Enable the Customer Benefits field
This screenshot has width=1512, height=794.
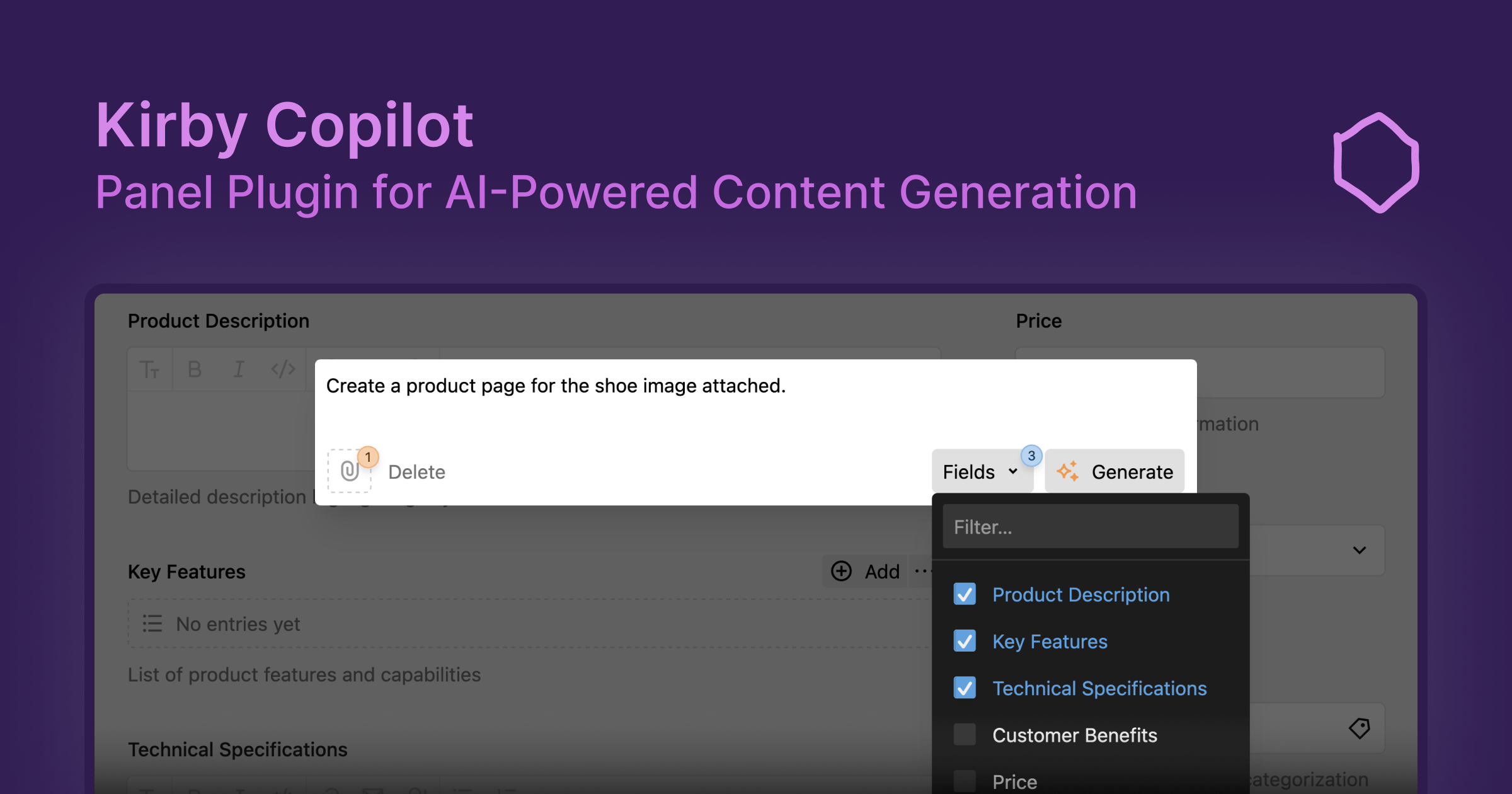965,735
